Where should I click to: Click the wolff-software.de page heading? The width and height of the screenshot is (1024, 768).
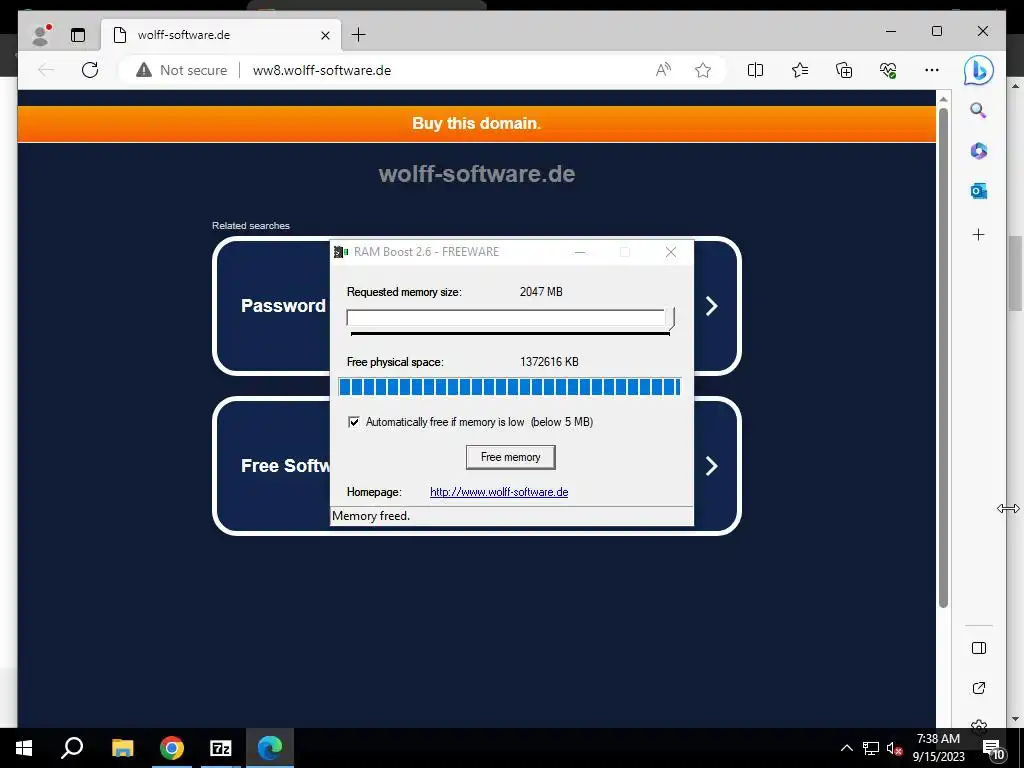tap(477, 174)
